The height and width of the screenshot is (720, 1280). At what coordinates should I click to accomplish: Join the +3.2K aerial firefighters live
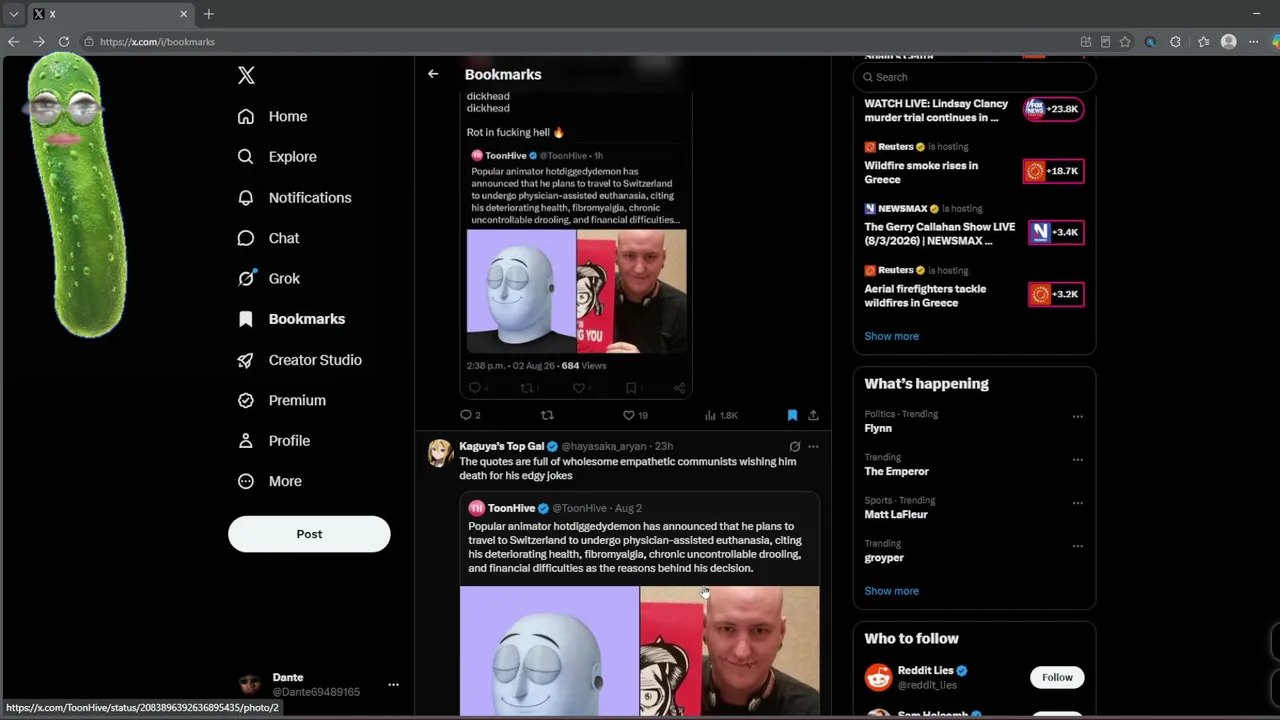point(1055,294)
